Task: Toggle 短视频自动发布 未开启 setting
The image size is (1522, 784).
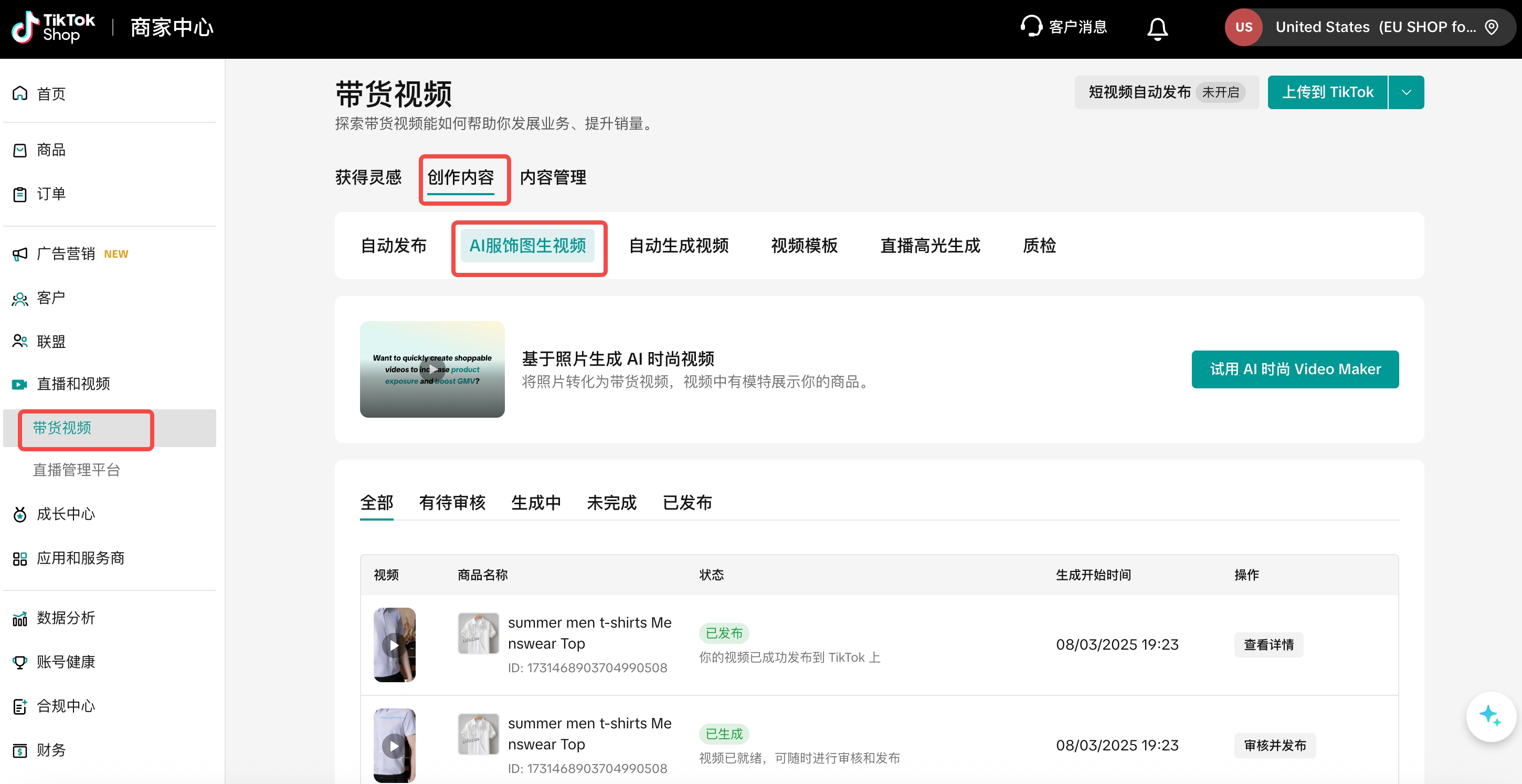Action: [x=1166, y=92]
